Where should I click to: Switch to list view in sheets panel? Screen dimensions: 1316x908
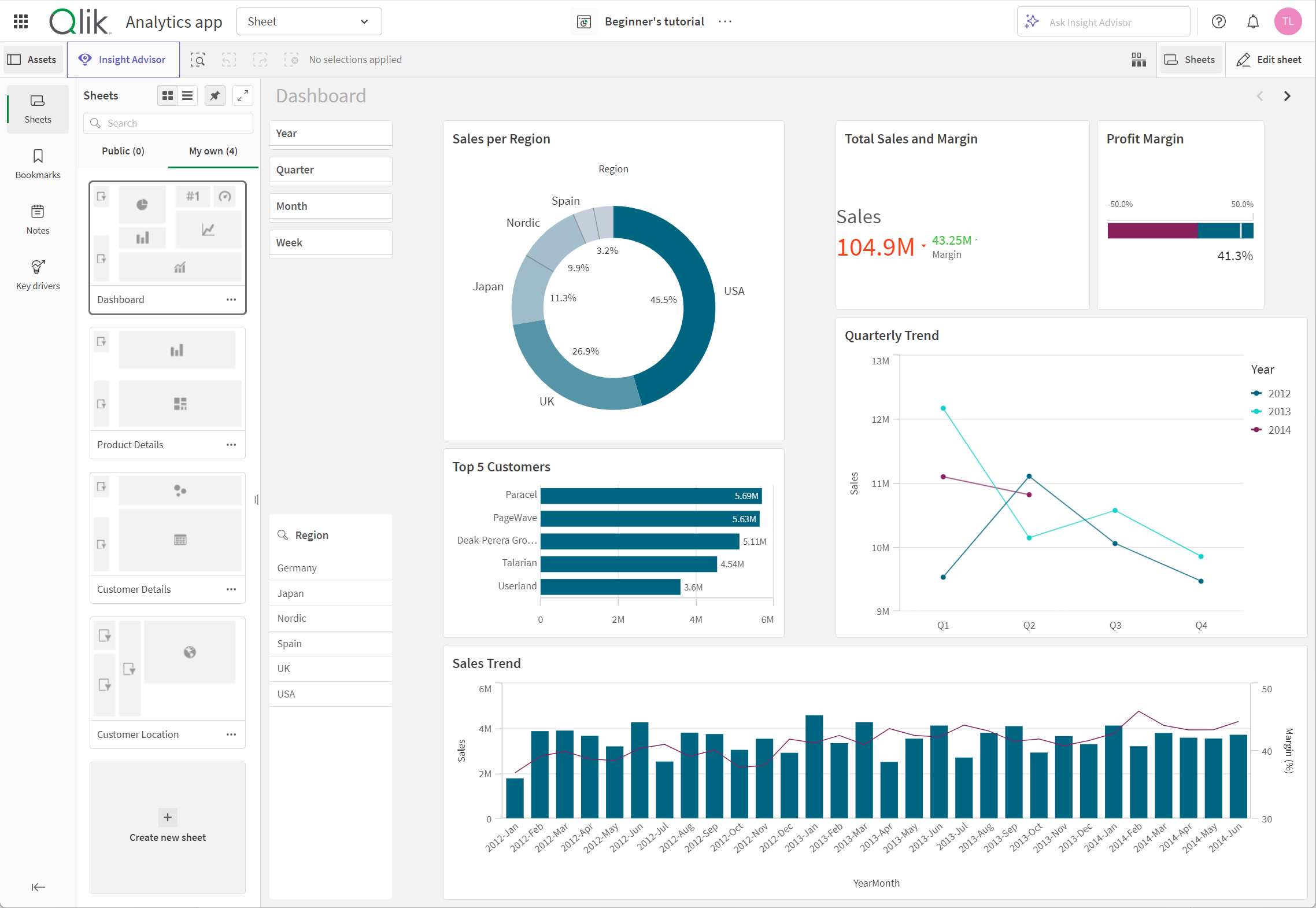point(187,96)
